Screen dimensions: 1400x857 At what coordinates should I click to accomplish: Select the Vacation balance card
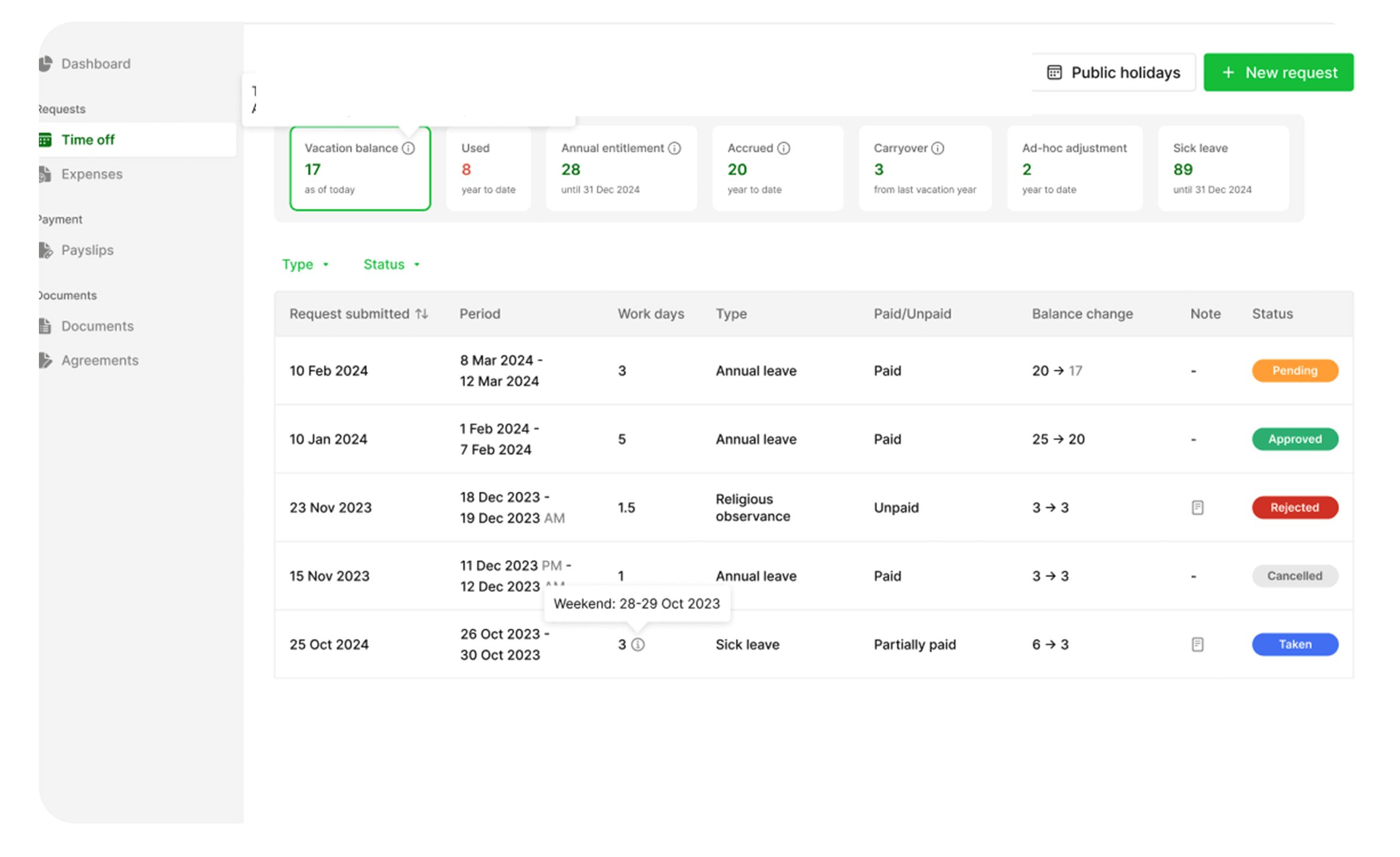360,174
